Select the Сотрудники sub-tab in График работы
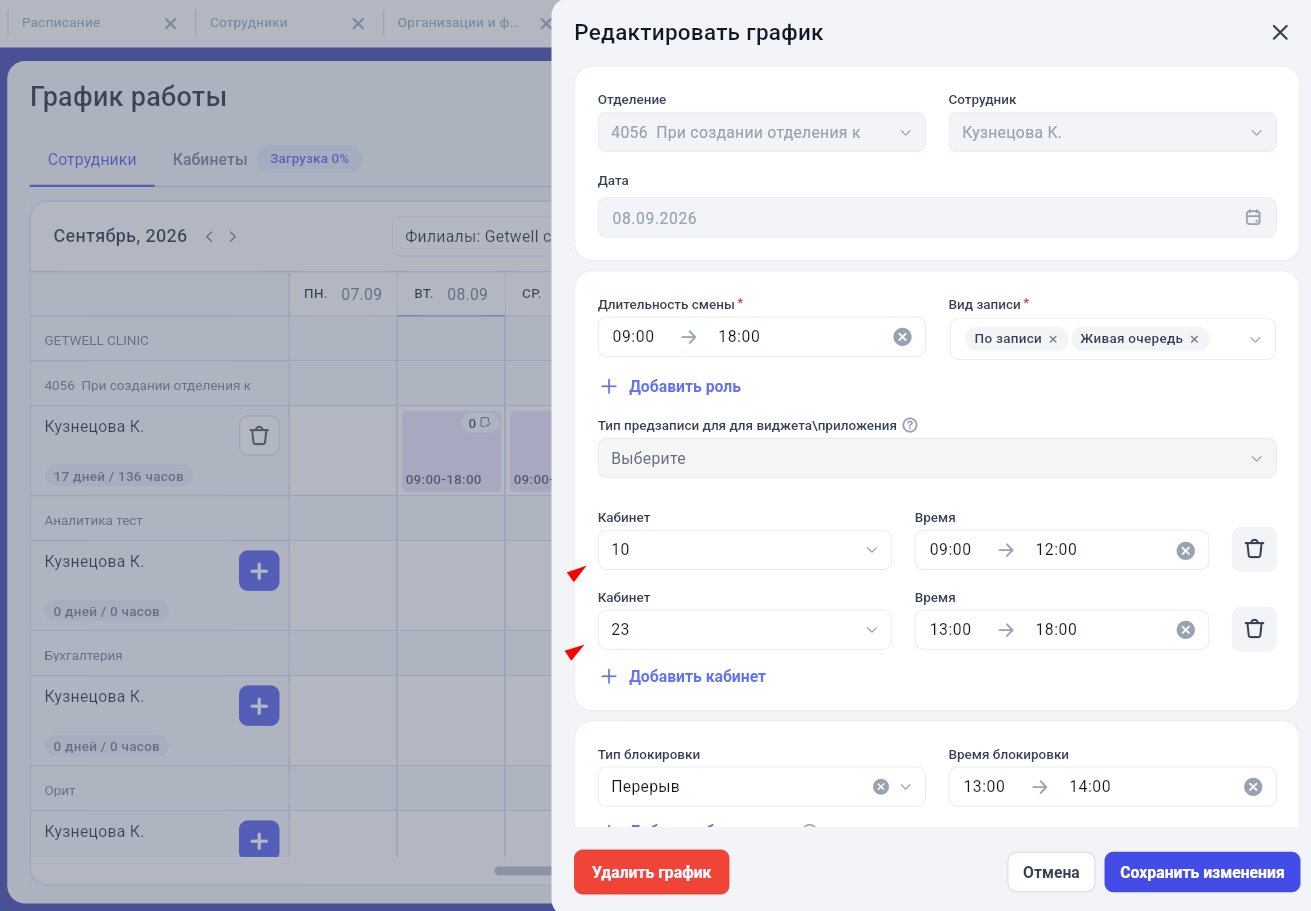The width and height of the screenshot is (1311, 911). tap(92, 159)
